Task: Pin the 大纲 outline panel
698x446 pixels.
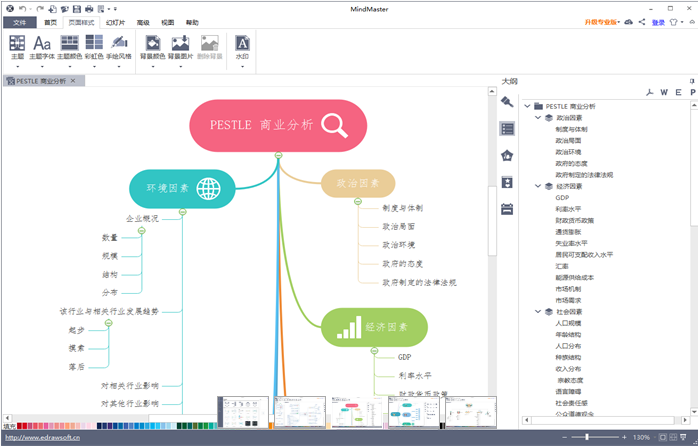Action: tap(692, 81)
